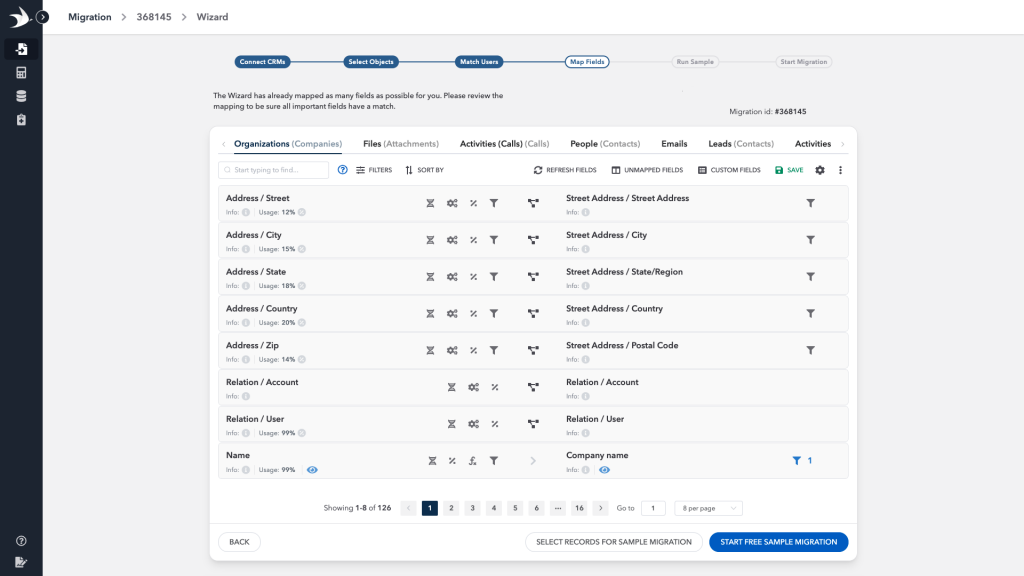1024x576 pixels.
Task: Click the filter funnel icon for Address / Street
Action: click(x=493, y=203)
